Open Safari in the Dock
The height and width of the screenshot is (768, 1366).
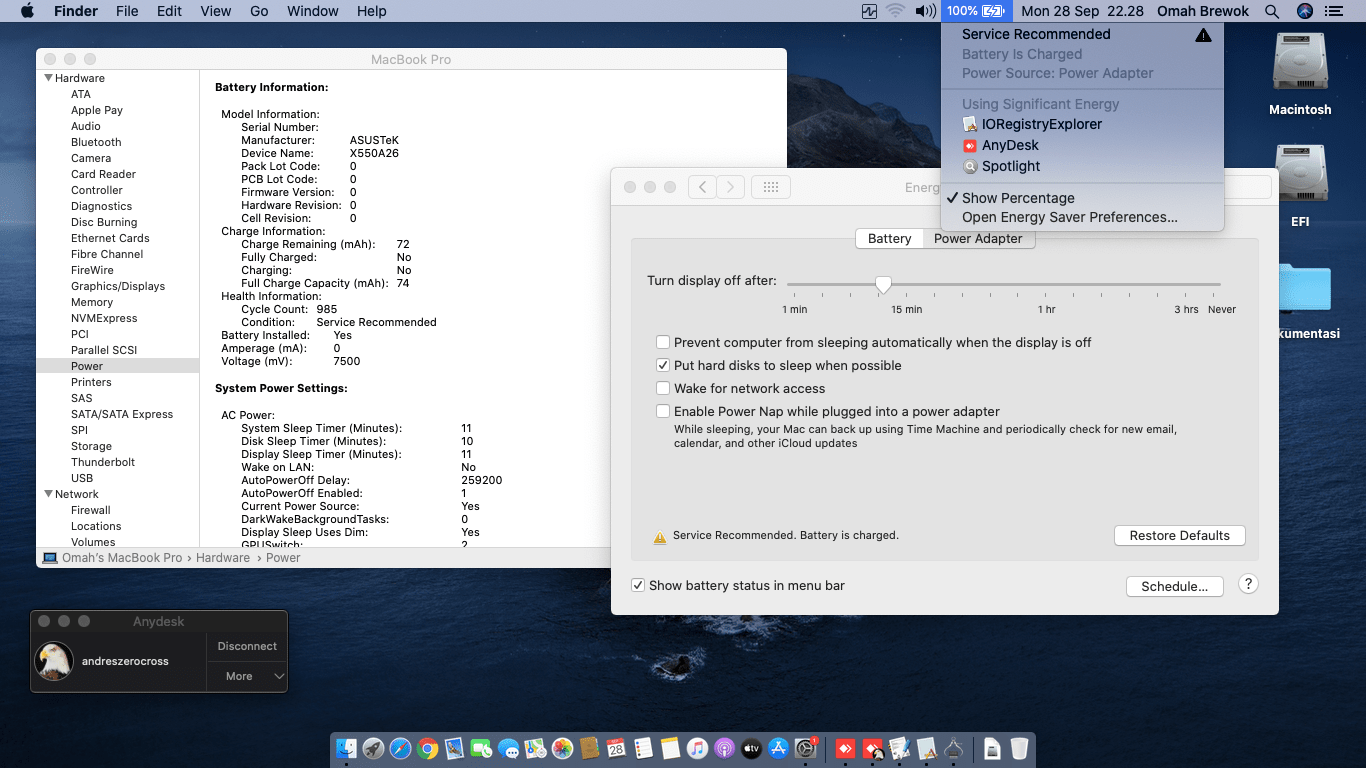tap(401, 748)
